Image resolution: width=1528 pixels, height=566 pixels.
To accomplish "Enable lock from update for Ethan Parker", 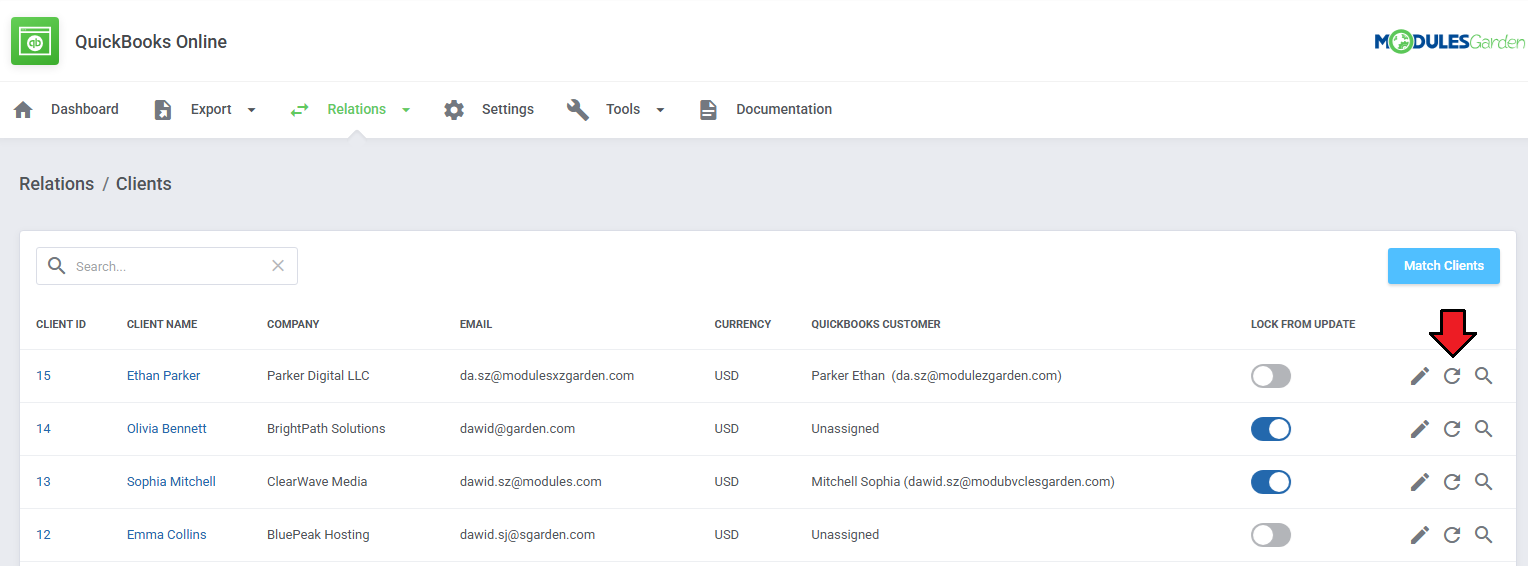I will coord(1271,376).
